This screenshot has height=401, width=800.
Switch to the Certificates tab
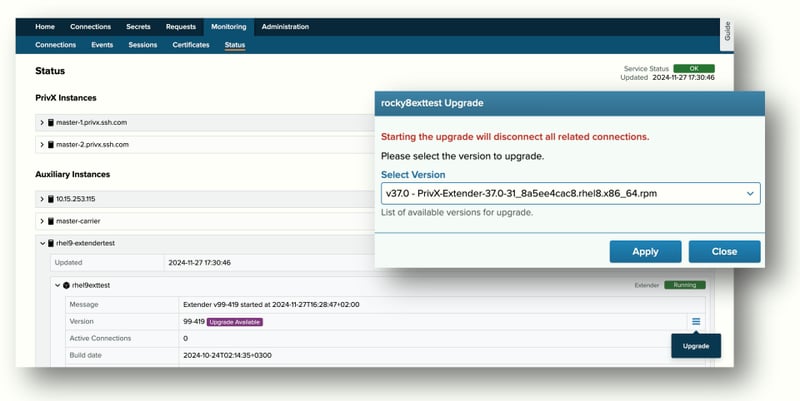click(x=190, y=45)
